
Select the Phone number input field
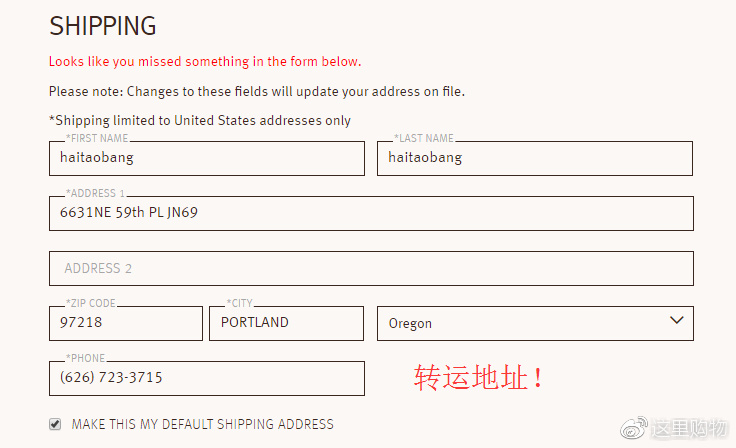(x=206, y=378)
